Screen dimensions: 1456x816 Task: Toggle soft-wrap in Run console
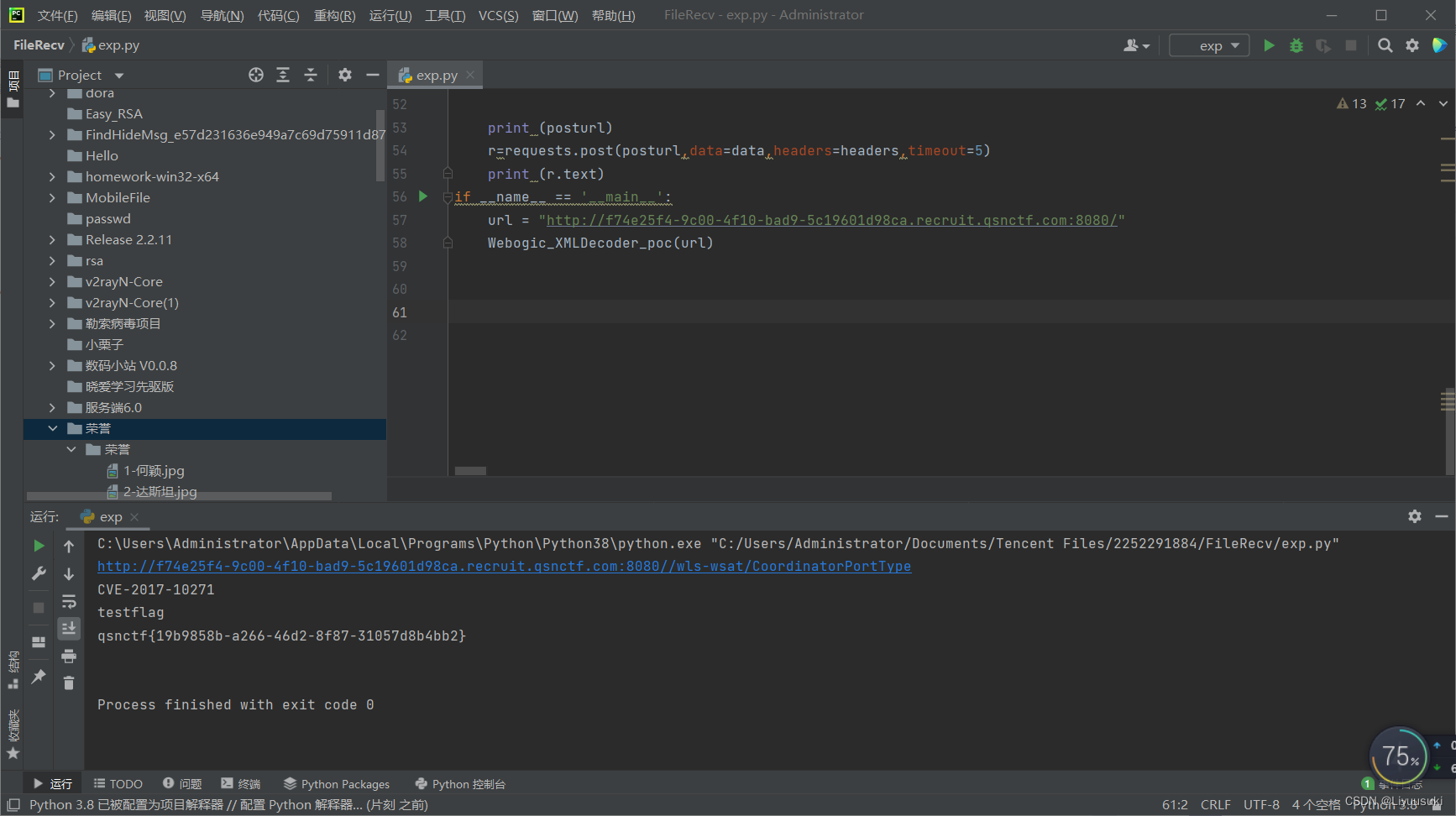[x=69, y=601]
